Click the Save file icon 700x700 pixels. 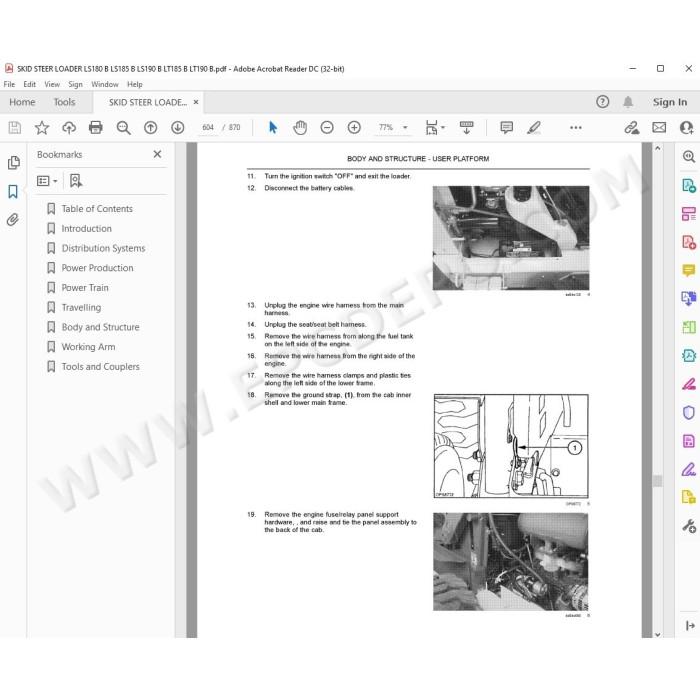tap(15, 128)
